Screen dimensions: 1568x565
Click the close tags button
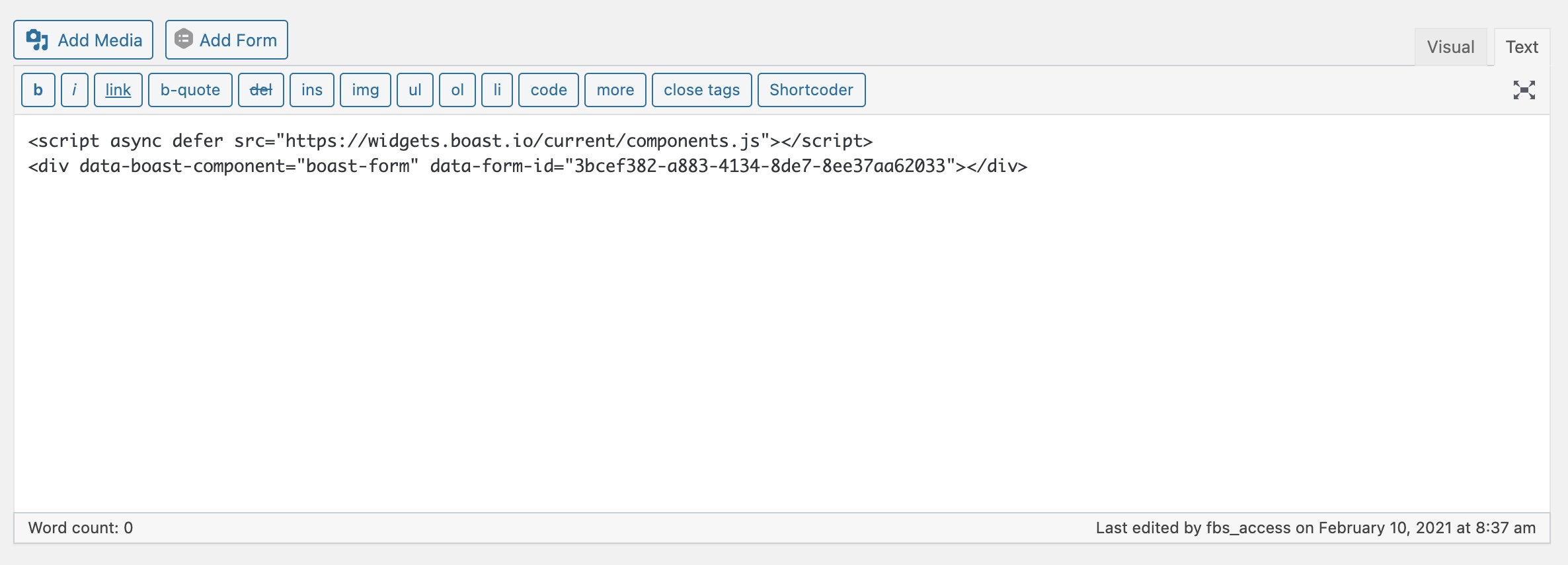[702, 90]
